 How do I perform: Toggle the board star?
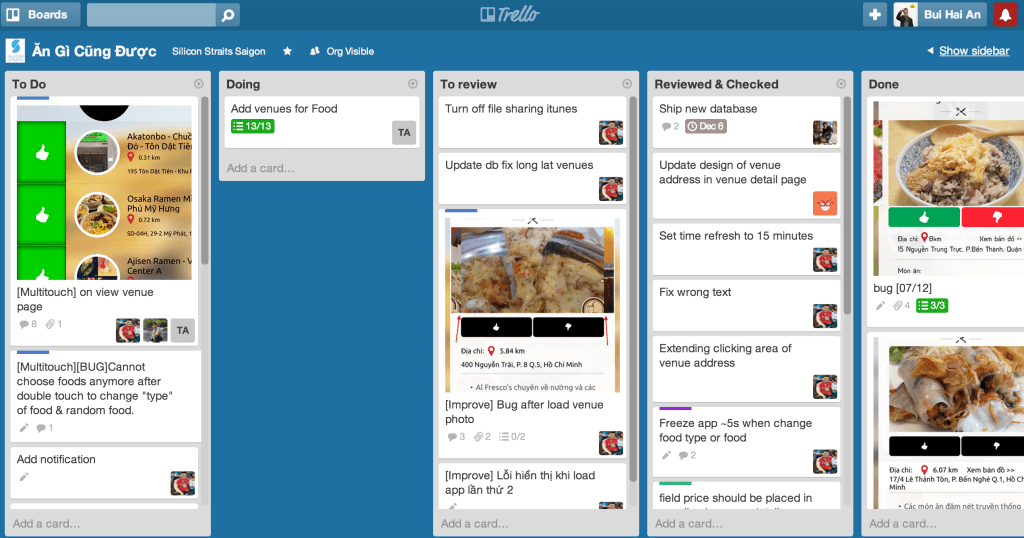287,51
